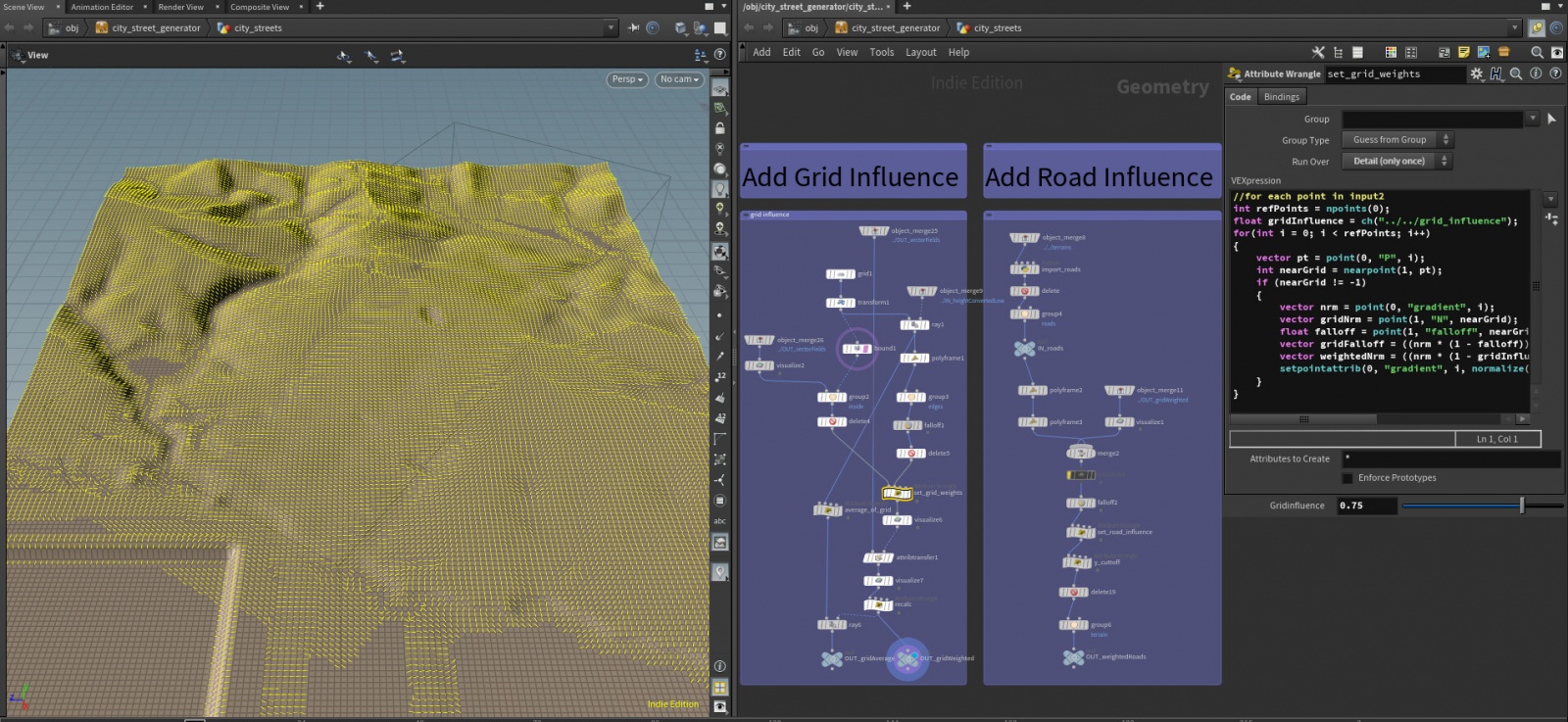Click the Houdini H presets icon in the parameter panel
Viewport: 1568px width, 722px height.
point(1496,73)
